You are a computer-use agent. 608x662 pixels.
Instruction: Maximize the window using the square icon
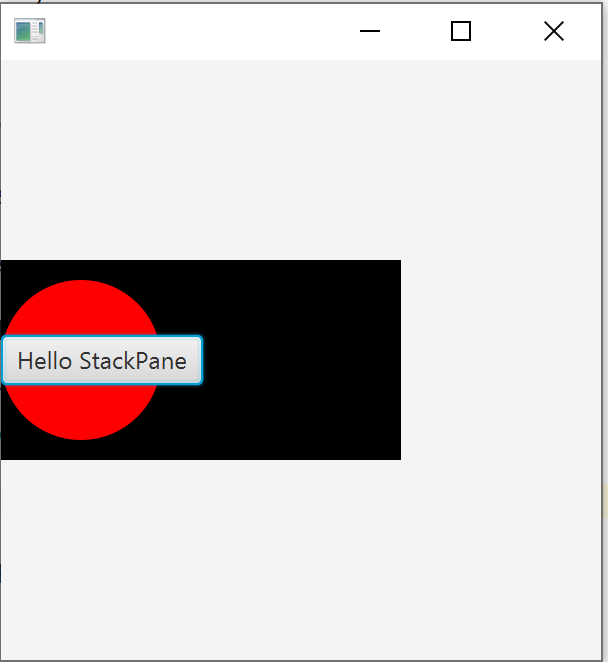[461, 32]
